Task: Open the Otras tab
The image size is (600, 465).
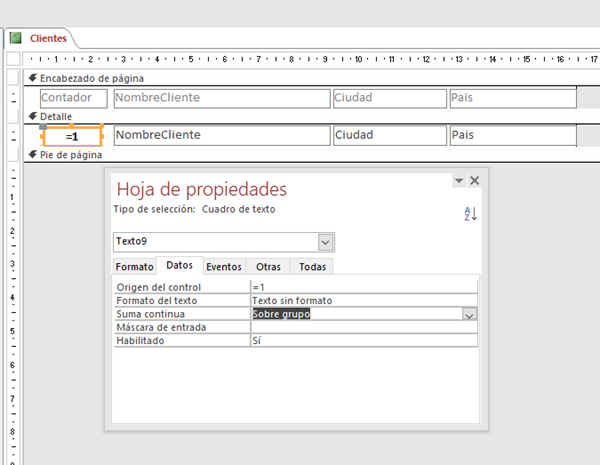Action: click(x=268, y=267)
